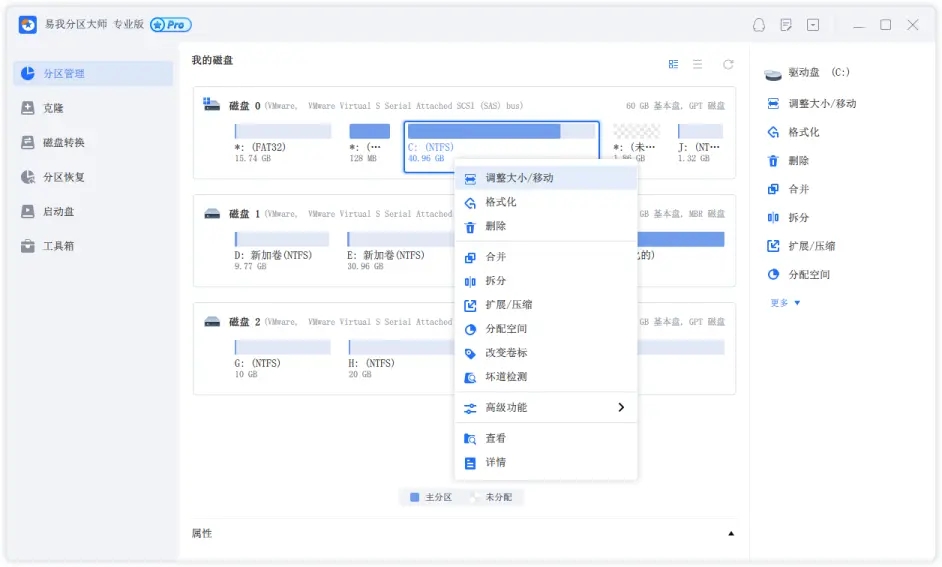Click the 删除 trash icon in the right panel
Image resolution: width=942 pixels, height=567 pixels.
click(773, 161)
